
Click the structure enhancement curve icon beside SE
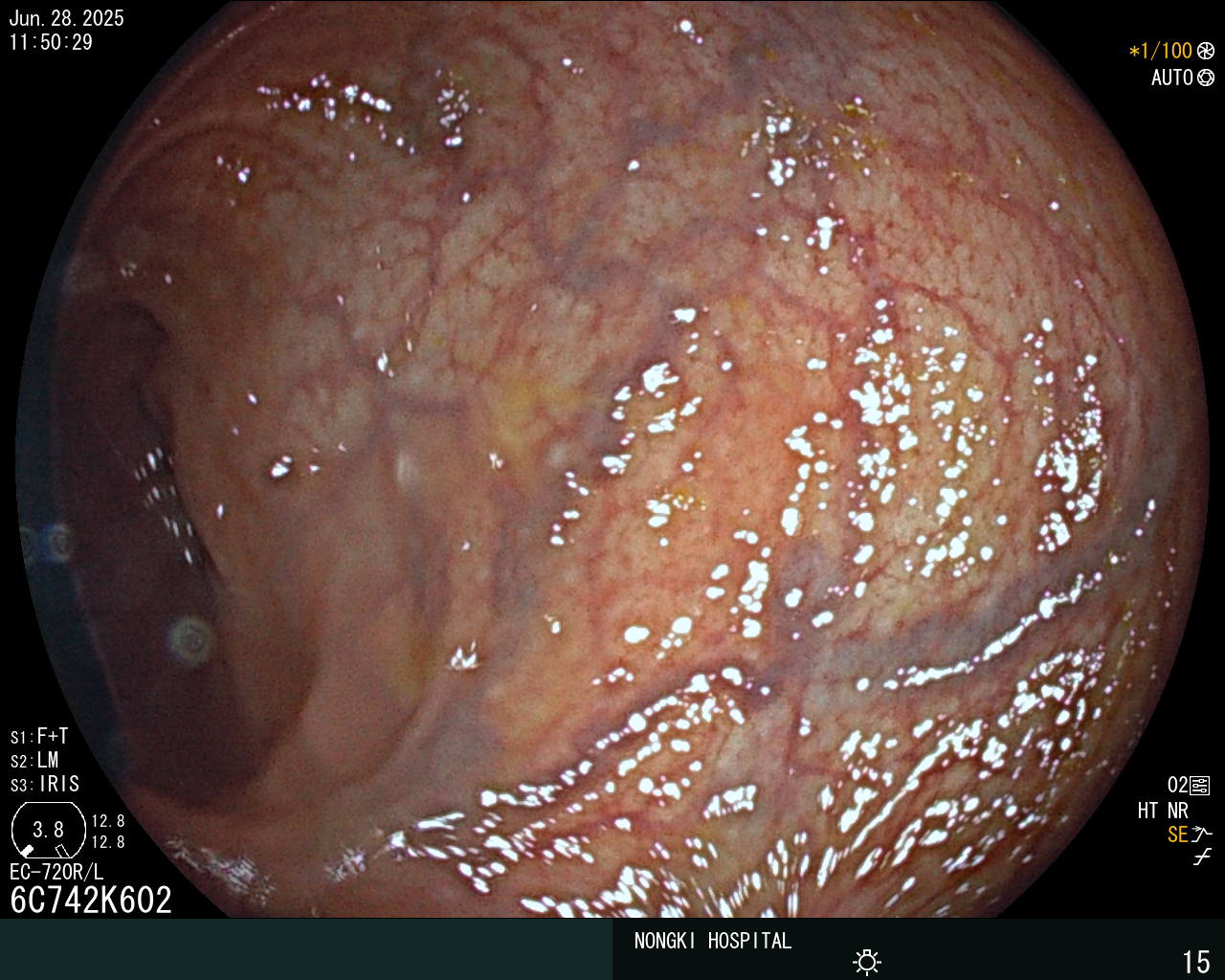(x=1202, y=835)
